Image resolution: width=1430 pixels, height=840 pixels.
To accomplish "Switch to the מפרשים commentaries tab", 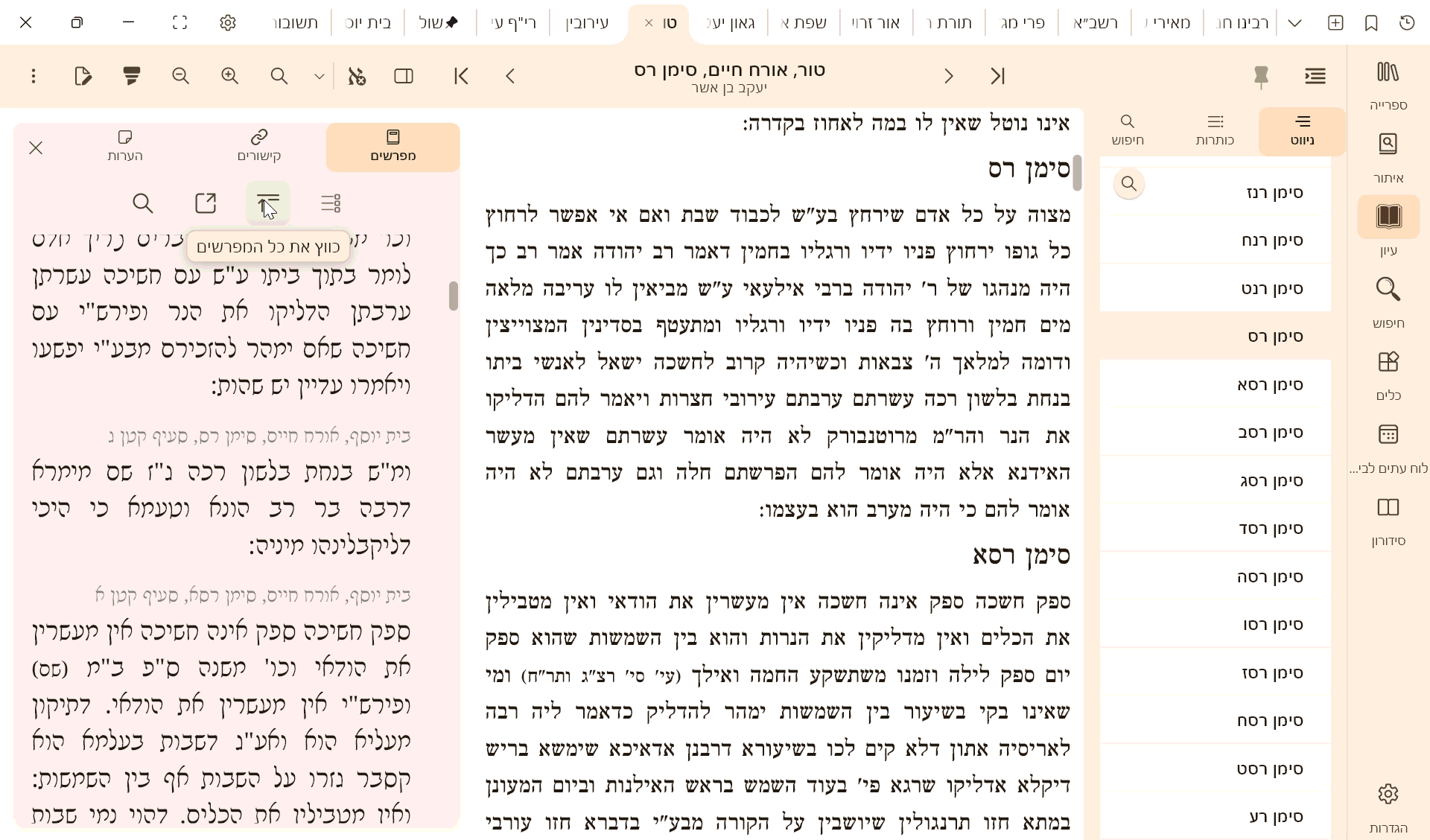I will (393, 147).
